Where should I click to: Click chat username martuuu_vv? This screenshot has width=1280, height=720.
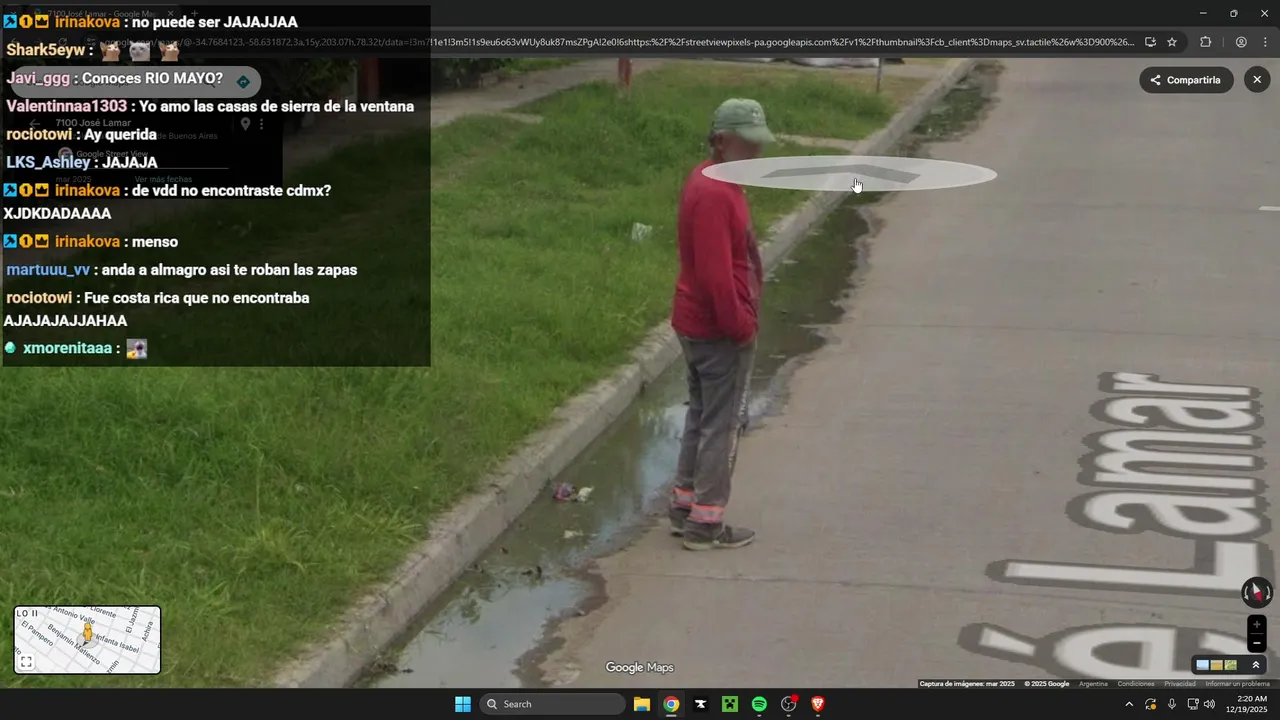pos(48,270)
